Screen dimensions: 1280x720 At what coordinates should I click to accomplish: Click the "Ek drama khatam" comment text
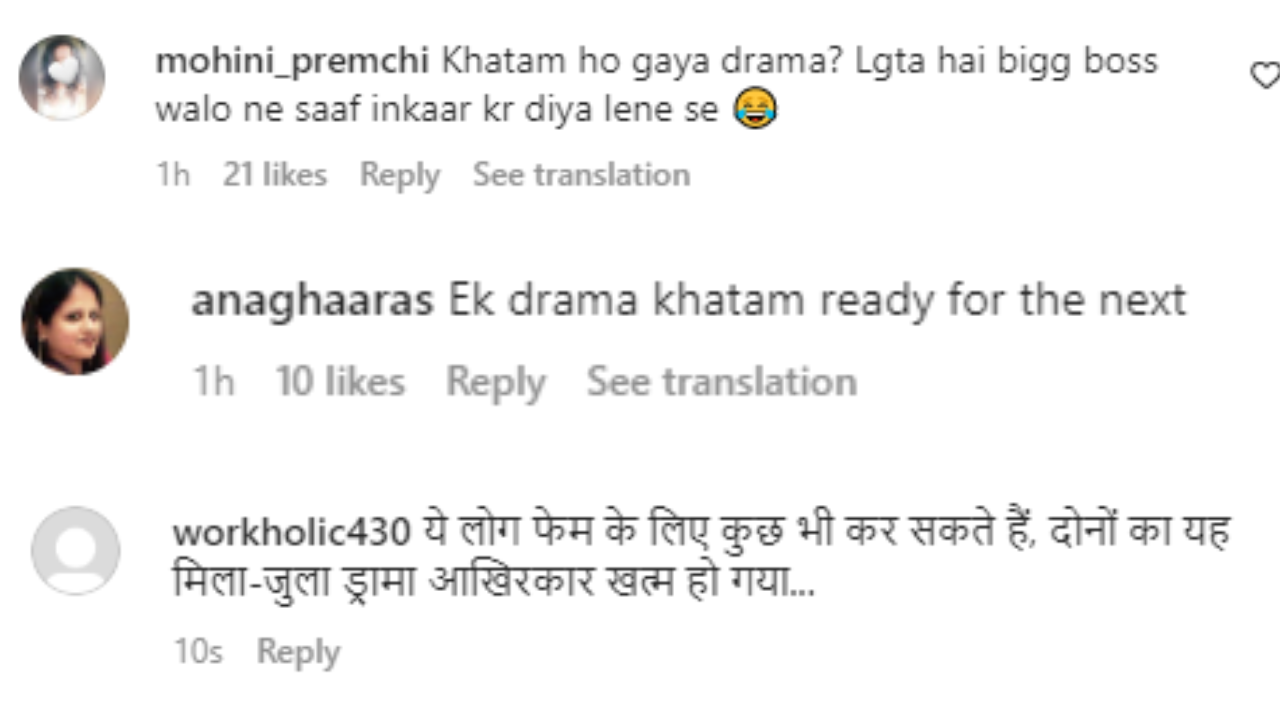click(816, 301)
